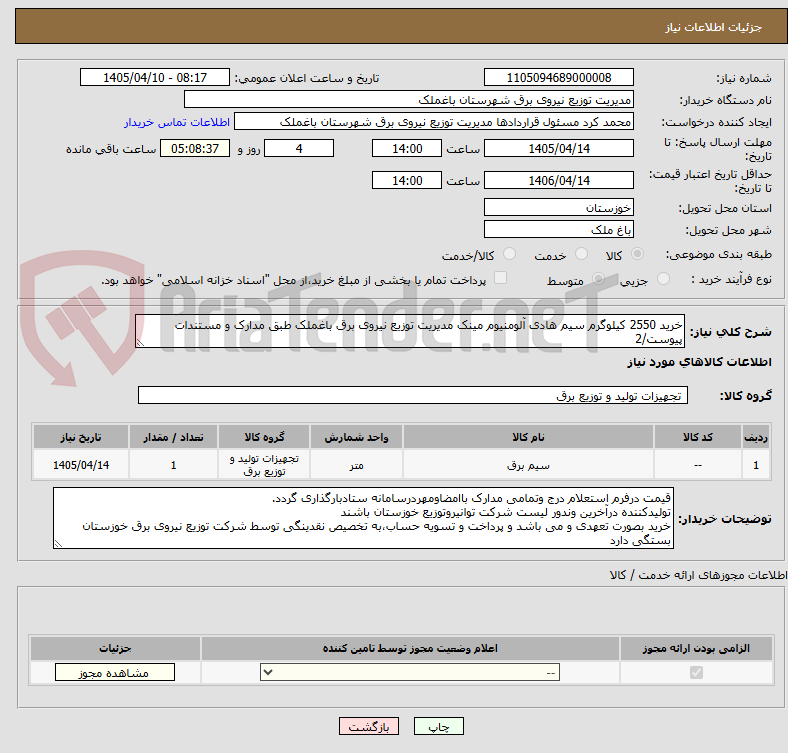Click the جزئیات column header in license table
The image size is (788, 753).
point(115,648)
